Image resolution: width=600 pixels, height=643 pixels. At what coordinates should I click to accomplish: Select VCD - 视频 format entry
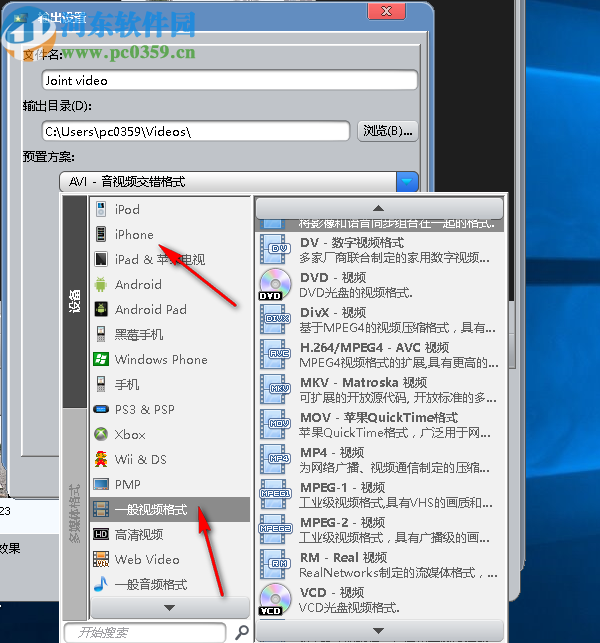[x=379, y=600]
